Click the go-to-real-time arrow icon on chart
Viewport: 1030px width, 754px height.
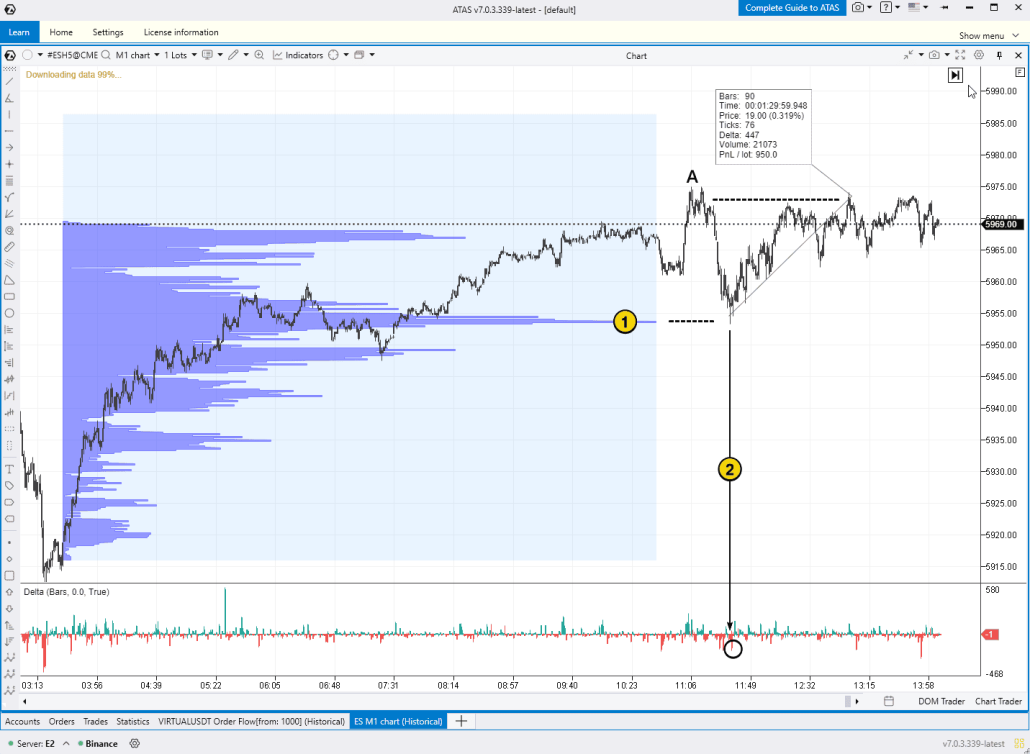tap(955, 75)
